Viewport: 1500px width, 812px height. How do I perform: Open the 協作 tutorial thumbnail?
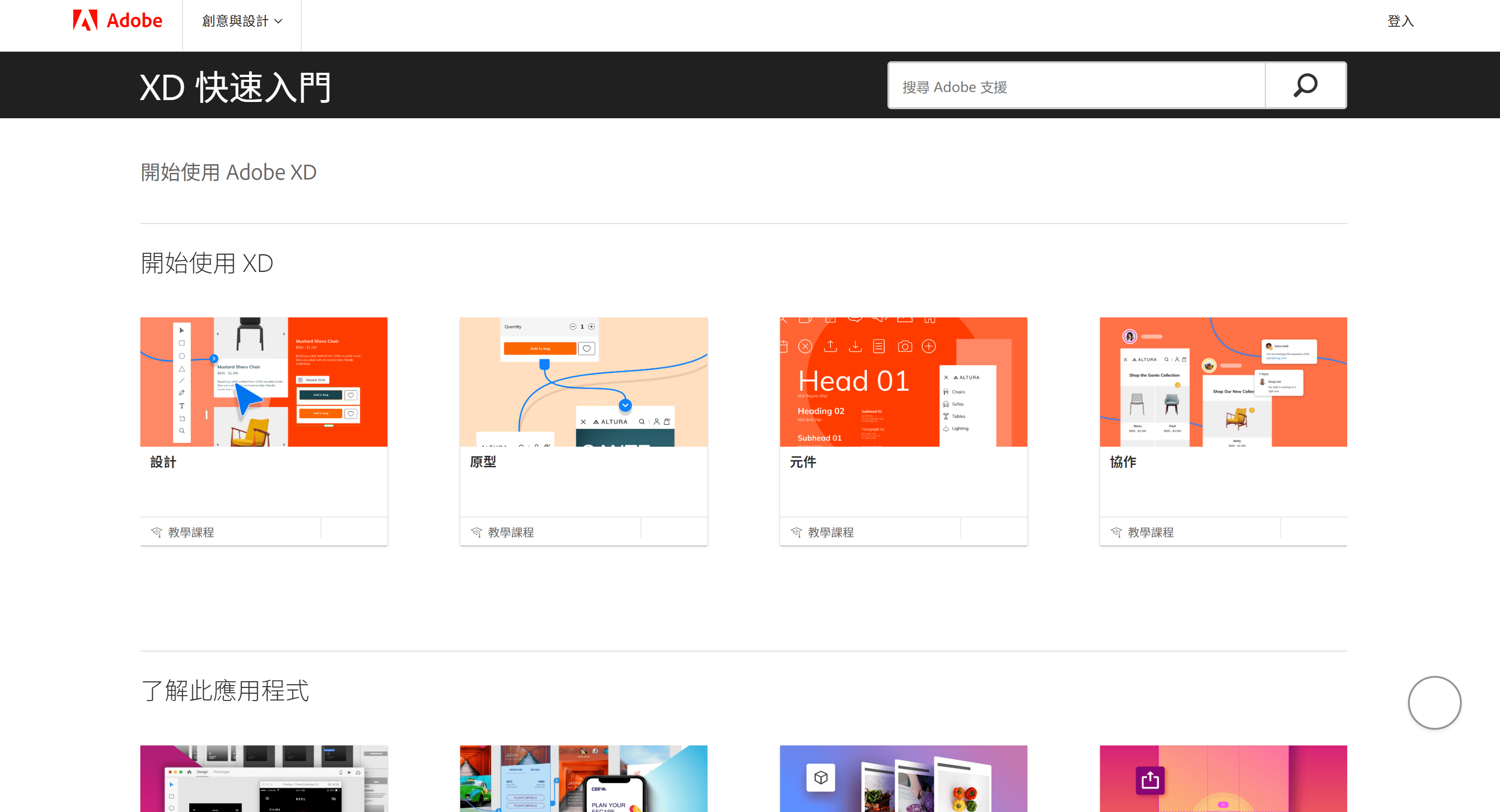tap(1223, 382)
